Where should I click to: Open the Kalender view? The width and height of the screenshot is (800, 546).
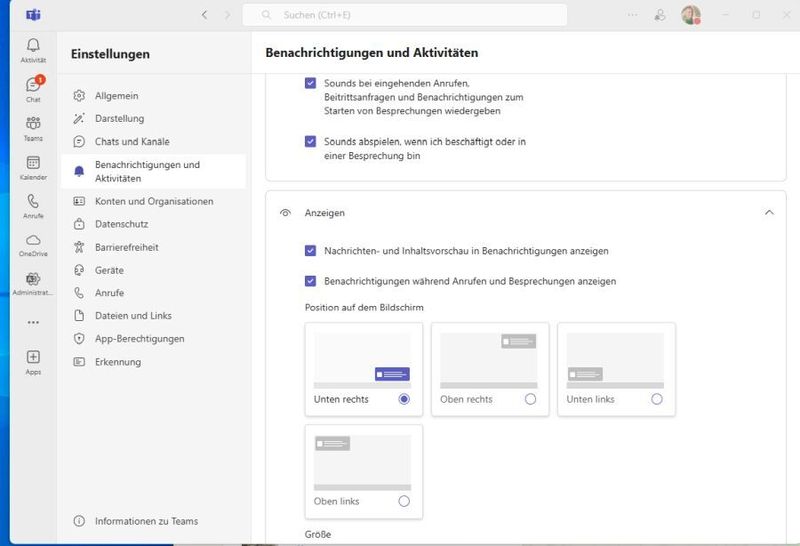(33, 164)
